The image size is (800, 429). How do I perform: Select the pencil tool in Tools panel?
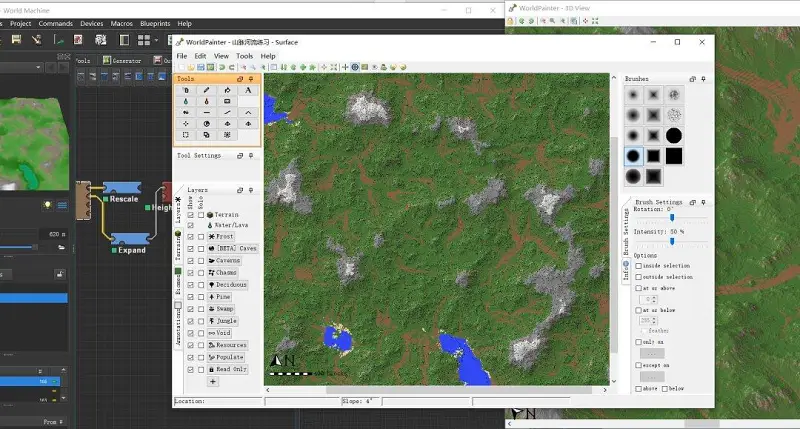pyautogui.click(x=207, y=90)
